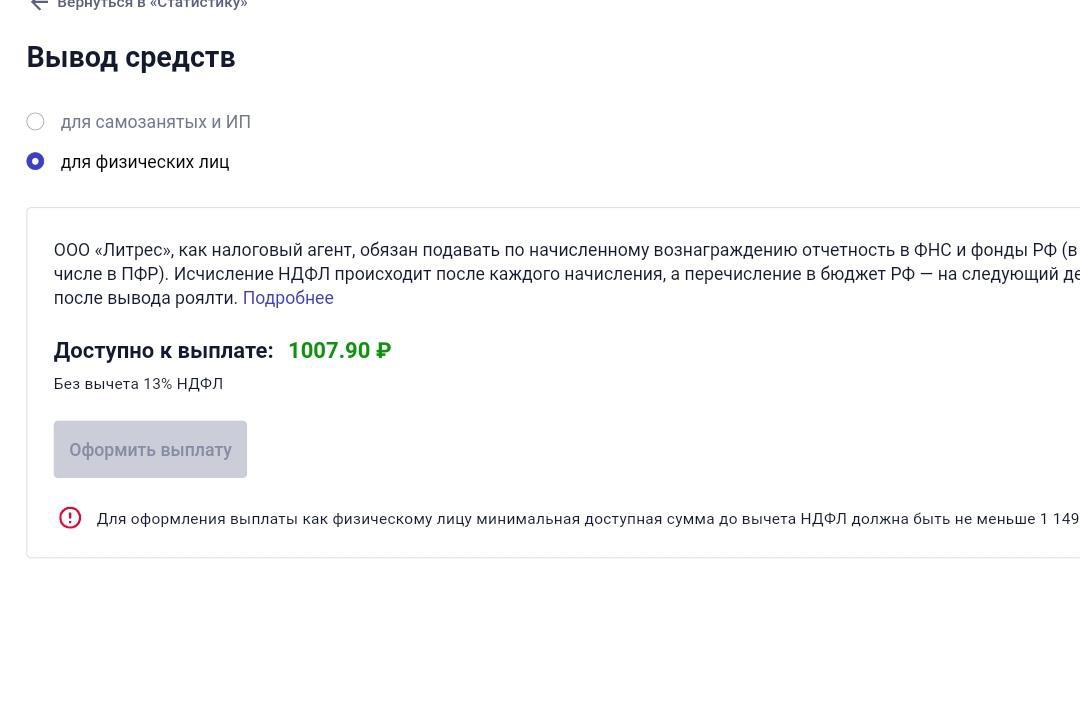This screenshot has width=1080, height=707.
Task: Click the «Доступно к выплате:» label
Action: [x=163, y=351]
